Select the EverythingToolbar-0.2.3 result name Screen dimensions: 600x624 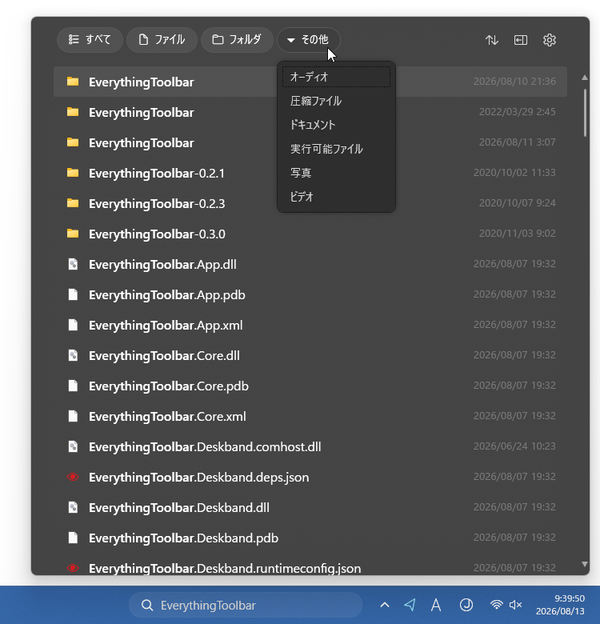click(x=157, y=203)
